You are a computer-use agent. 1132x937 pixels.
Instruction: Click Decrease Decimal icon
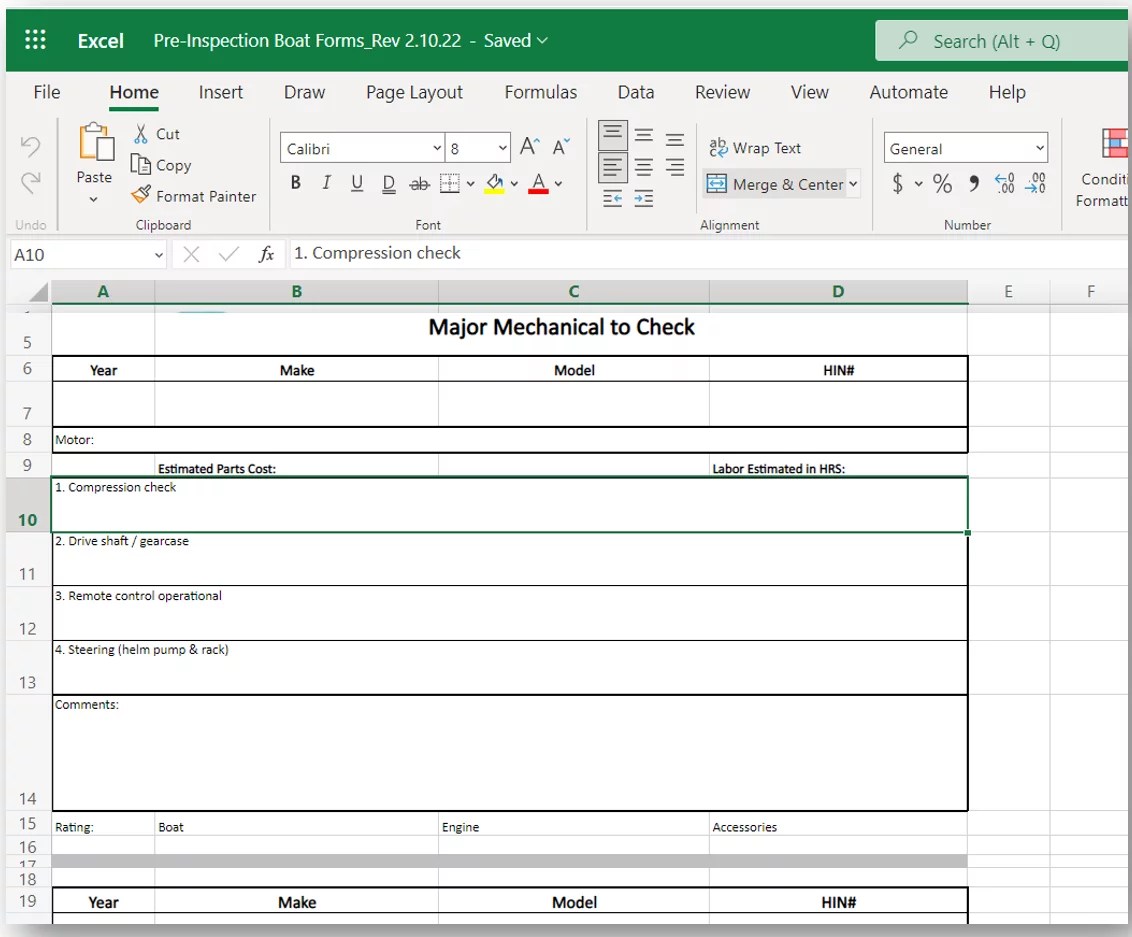pos(1035,183)
